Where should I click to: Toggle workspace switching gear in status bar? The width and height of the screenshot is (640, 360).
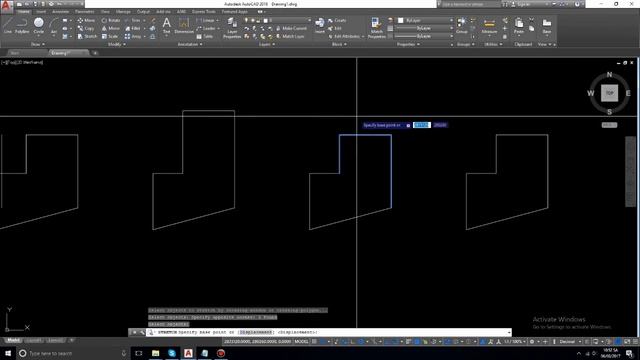click(x=532, y=342)
